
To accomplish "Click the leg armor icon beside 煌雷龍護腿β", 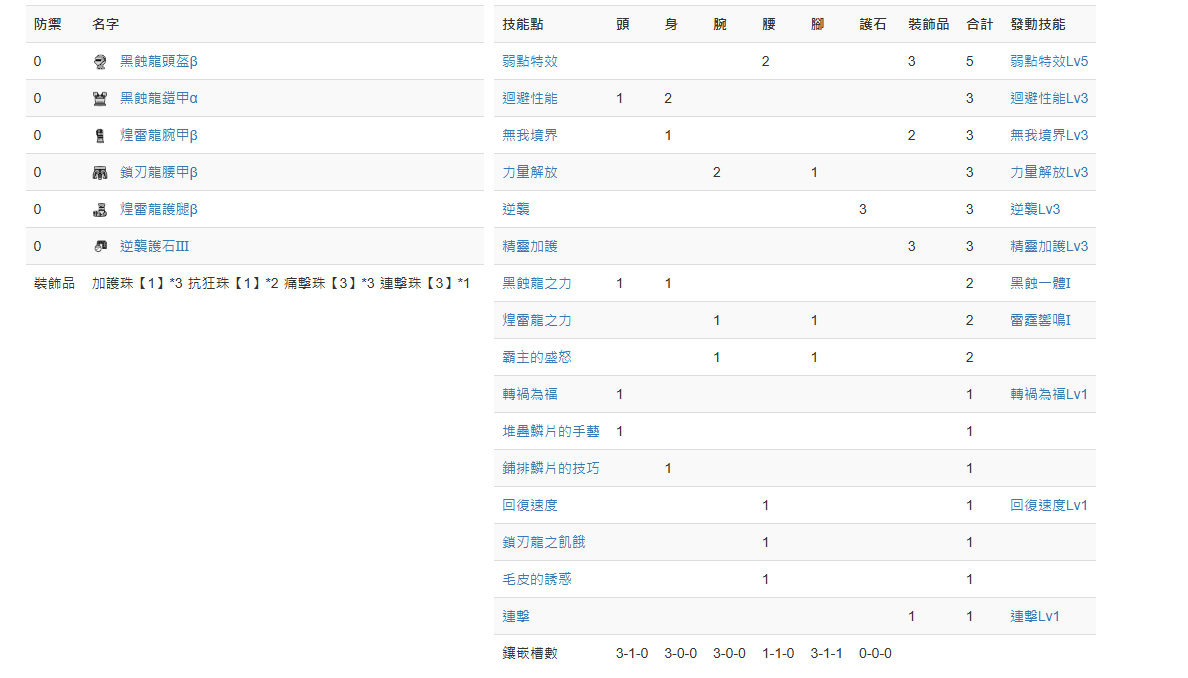I will 99,210.
